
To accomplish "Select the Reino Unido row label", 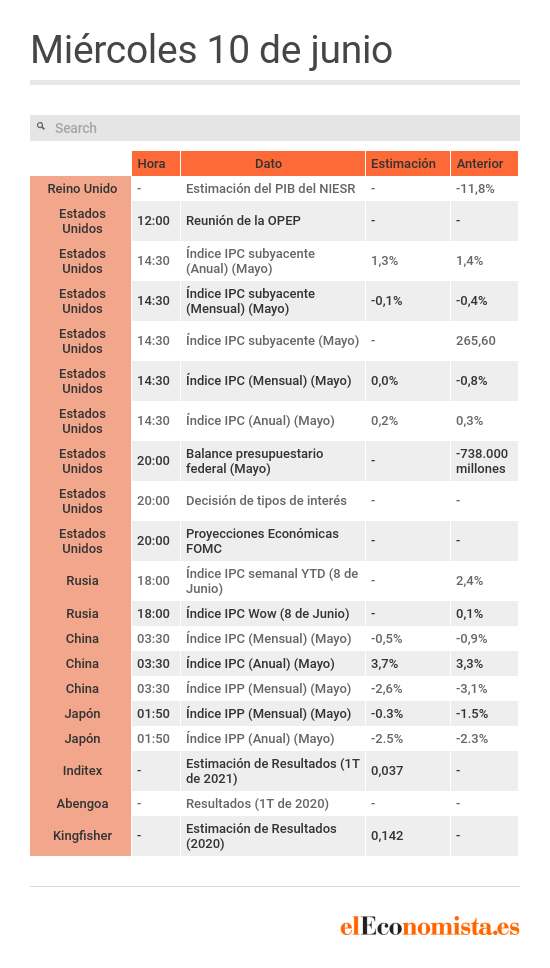I will tap(82, 189).
